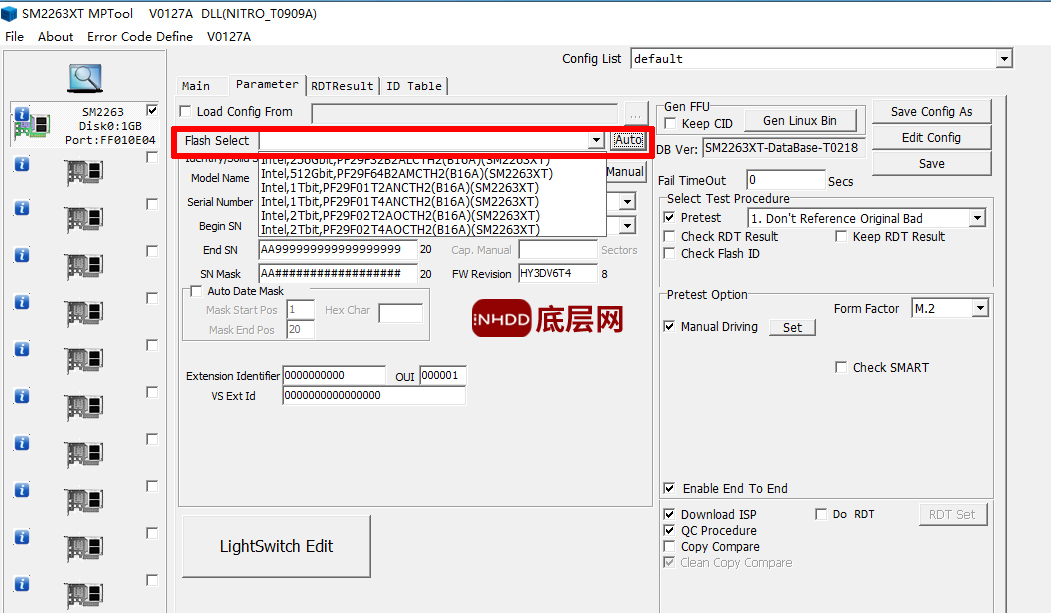1051x613 pixels.
Task: Enable the Keep CID checkbox
Action: (x=670, y=123)
